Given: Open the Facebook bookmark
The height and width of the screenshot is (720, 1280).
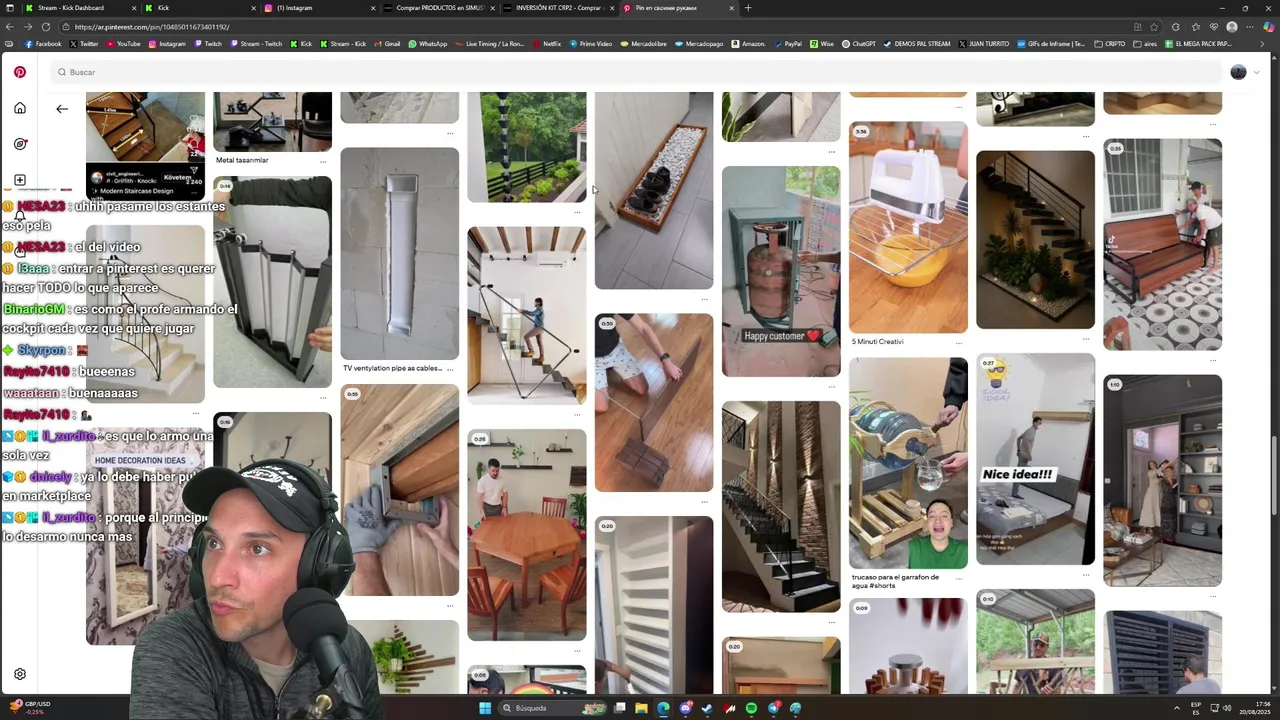Looking at the screenshot, I should (x=43, y=44).
